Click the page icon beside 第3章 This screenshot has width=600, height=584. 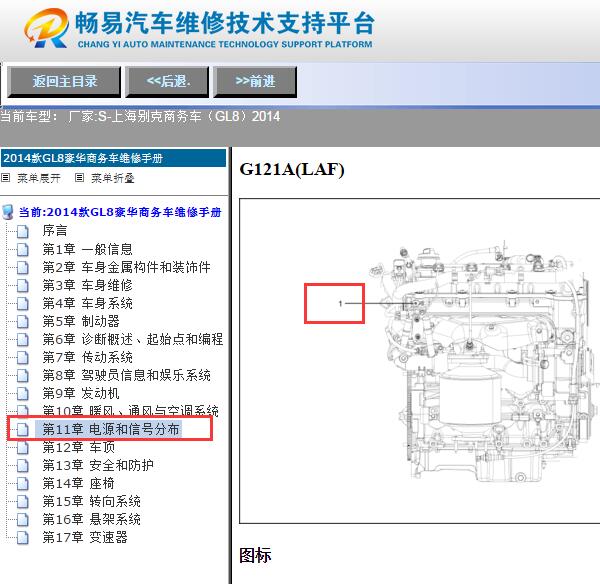click(x=23, y=285)
